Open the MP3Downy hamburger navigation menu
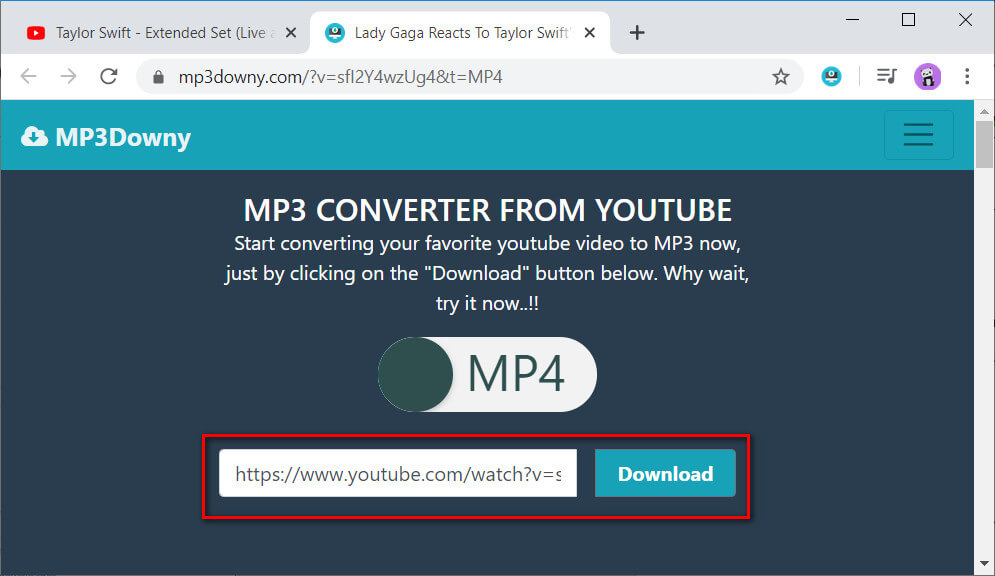 click(x=918, y=134)
